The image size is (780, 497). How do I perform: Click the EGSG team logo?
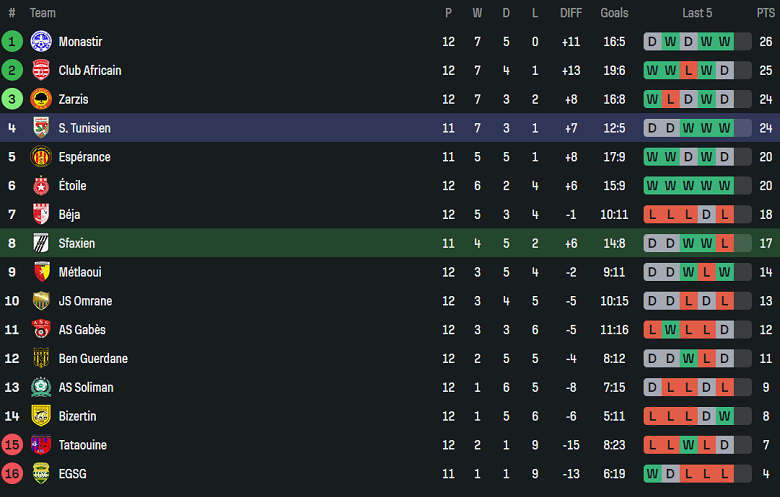(x=41, y=474)
